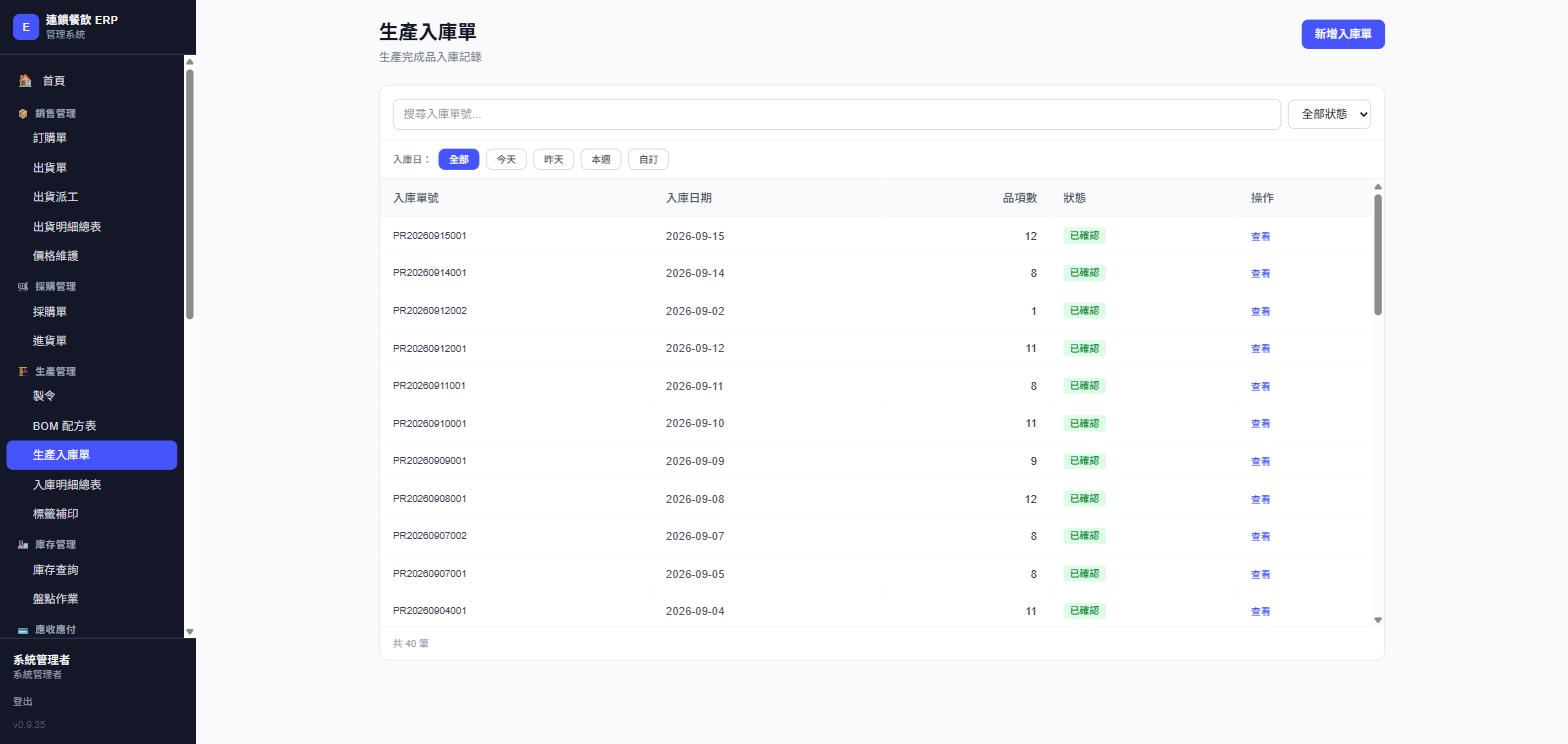This screenshot has height=744, width=1568.
Task: View record PR20260909001
Action: pos(1260,462)
